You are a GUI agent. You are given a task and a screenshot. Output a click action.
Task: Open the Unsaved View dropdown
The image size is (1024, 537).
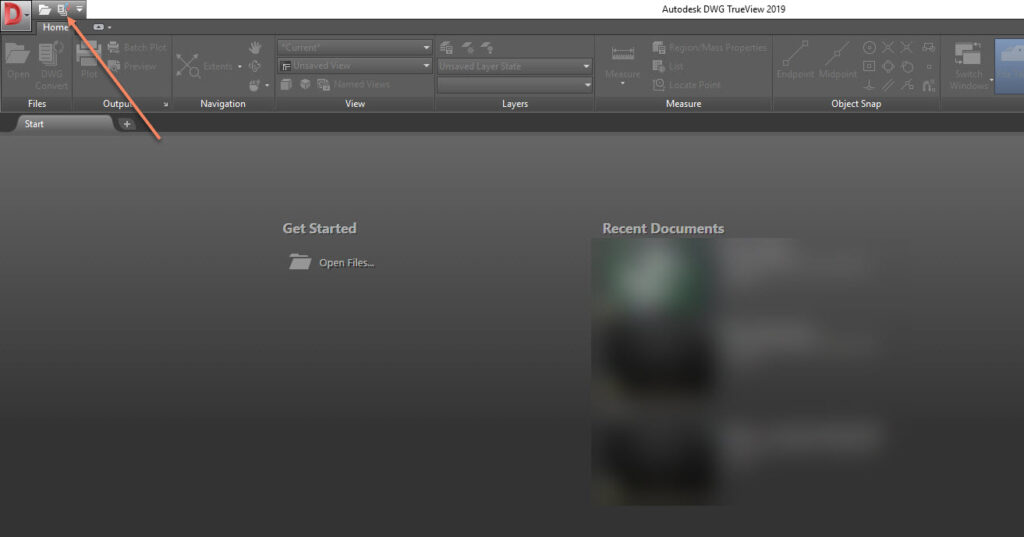click(x=355, y=66)
